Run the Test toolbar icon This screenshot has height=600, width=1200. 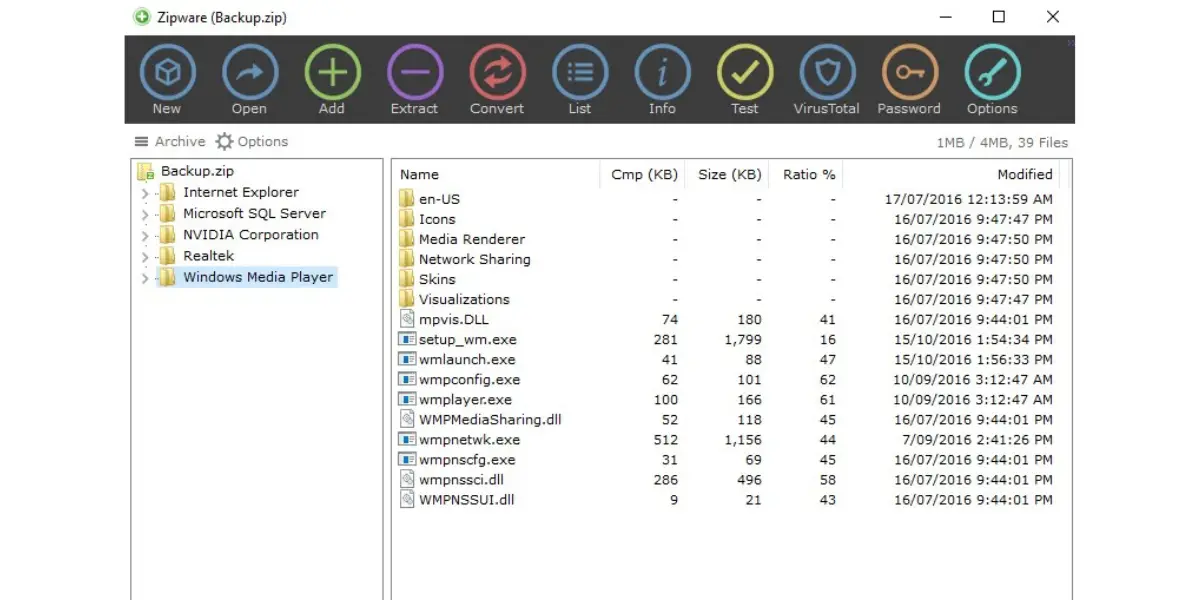(745, 73)
